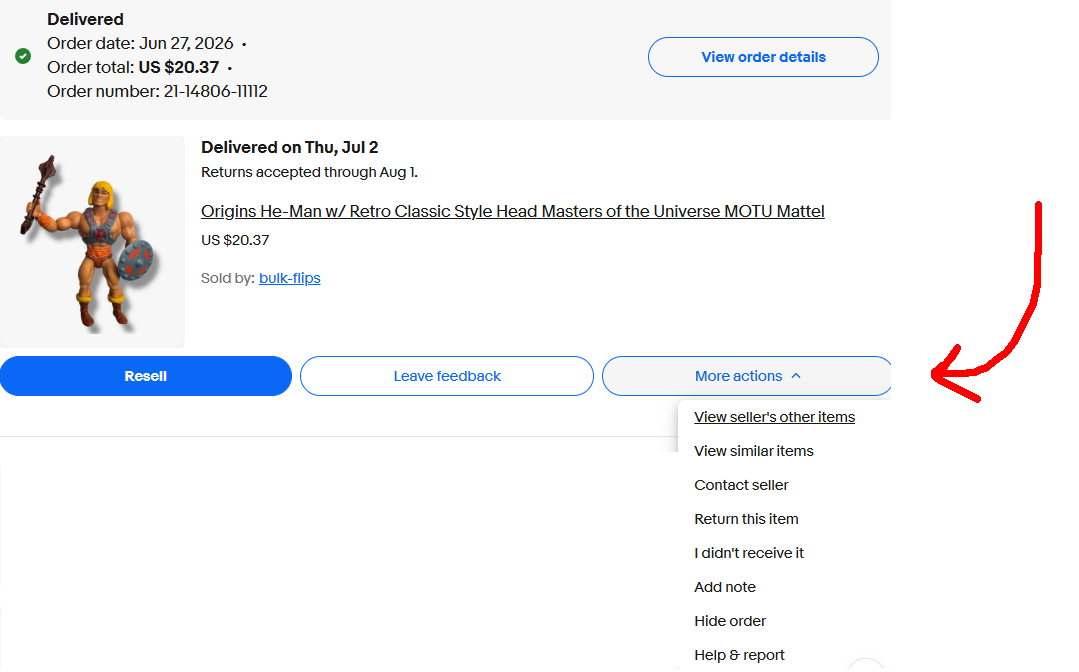
Task: Choose Return this item option
Action: (746, 519)
